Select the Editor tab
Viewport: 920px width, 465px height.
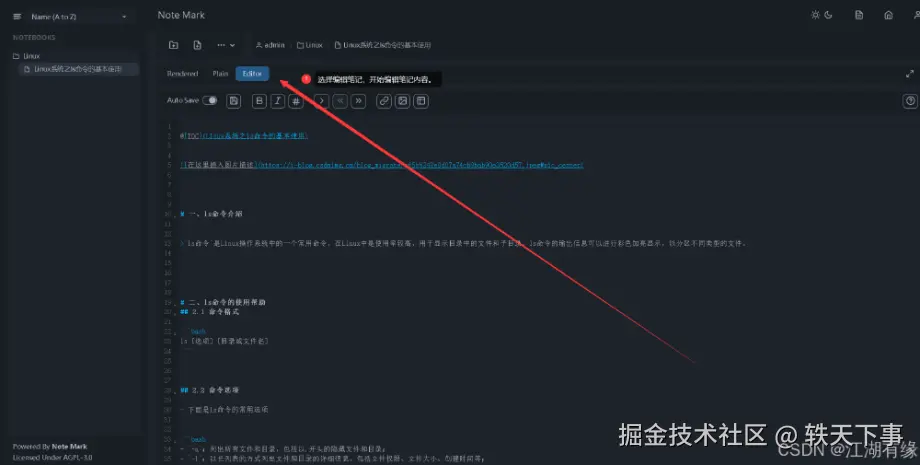[x=252, y=74]
